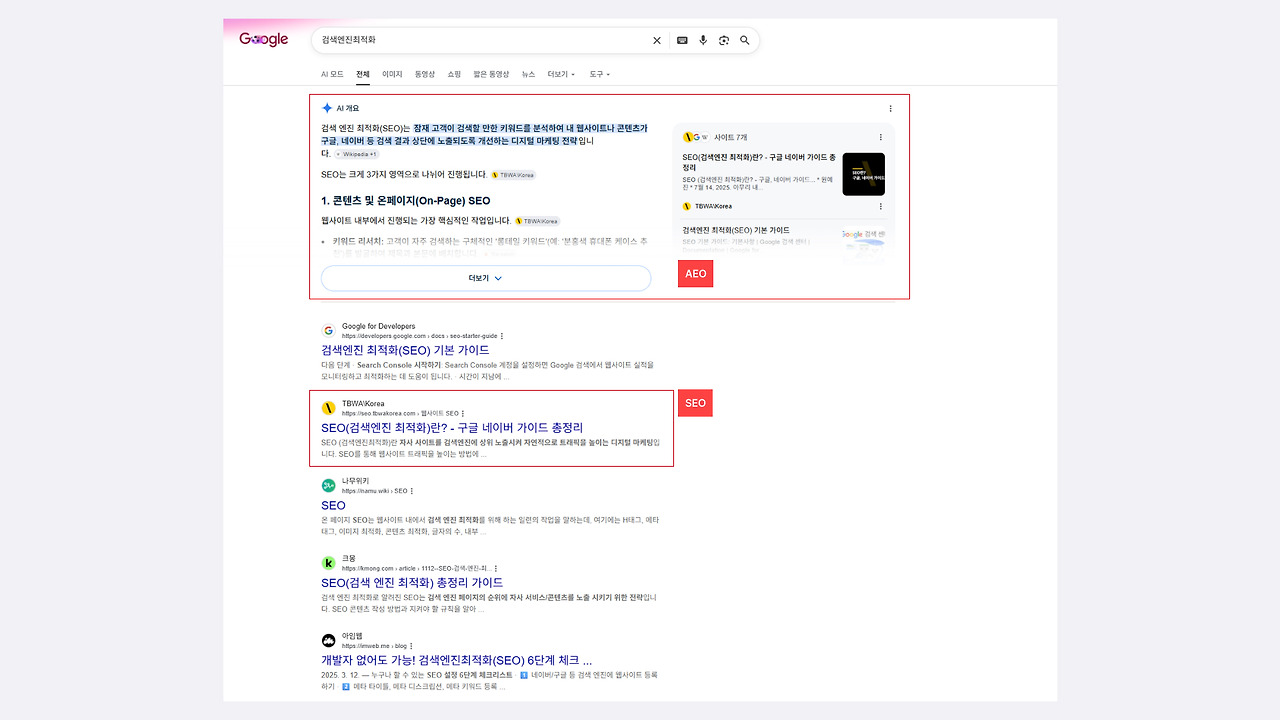Viewport: 1280px width, 720px height.
Task: Switch to the 이미지 tab
Action: tap(392, 74)
